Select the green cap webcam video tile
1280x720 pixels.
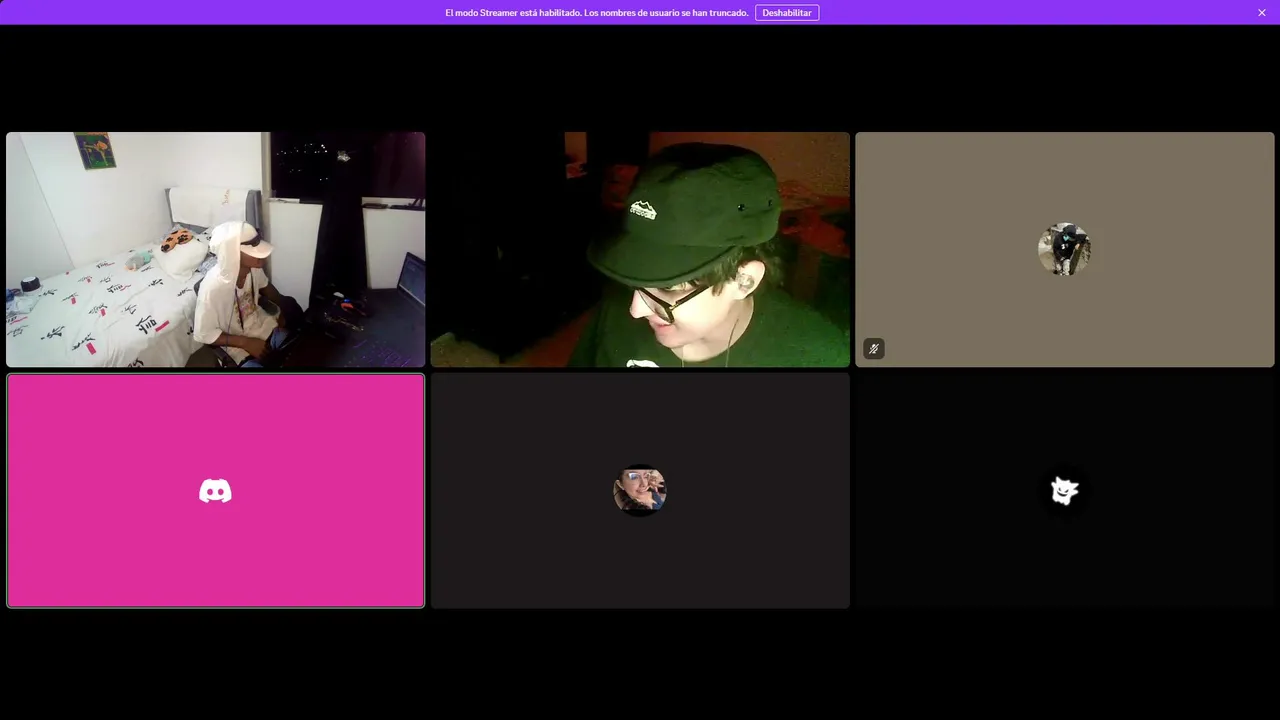[640, 250]
